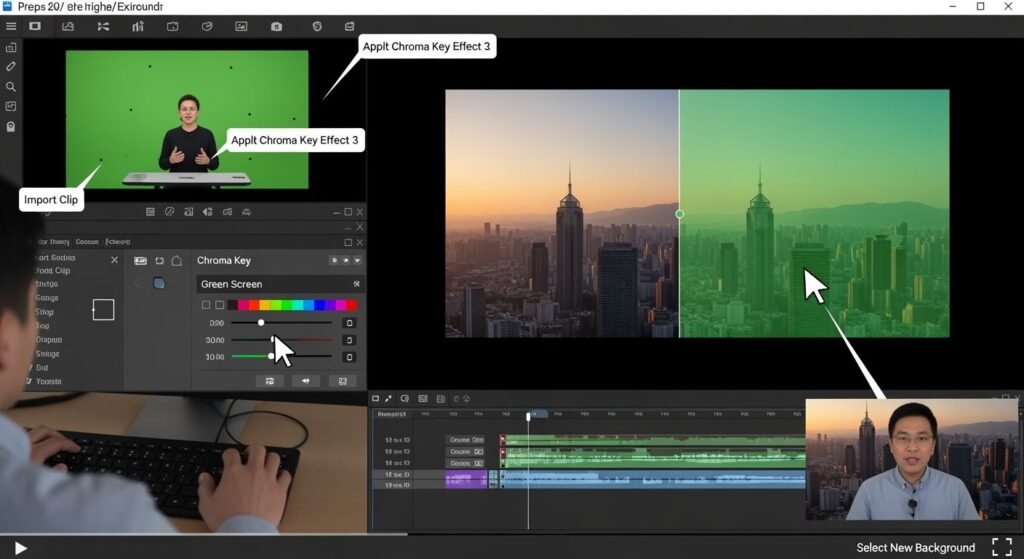This screenshot has width=1024, height=559.
Task: Open the hamburger menu in the top toolbar
Action: 11,26
